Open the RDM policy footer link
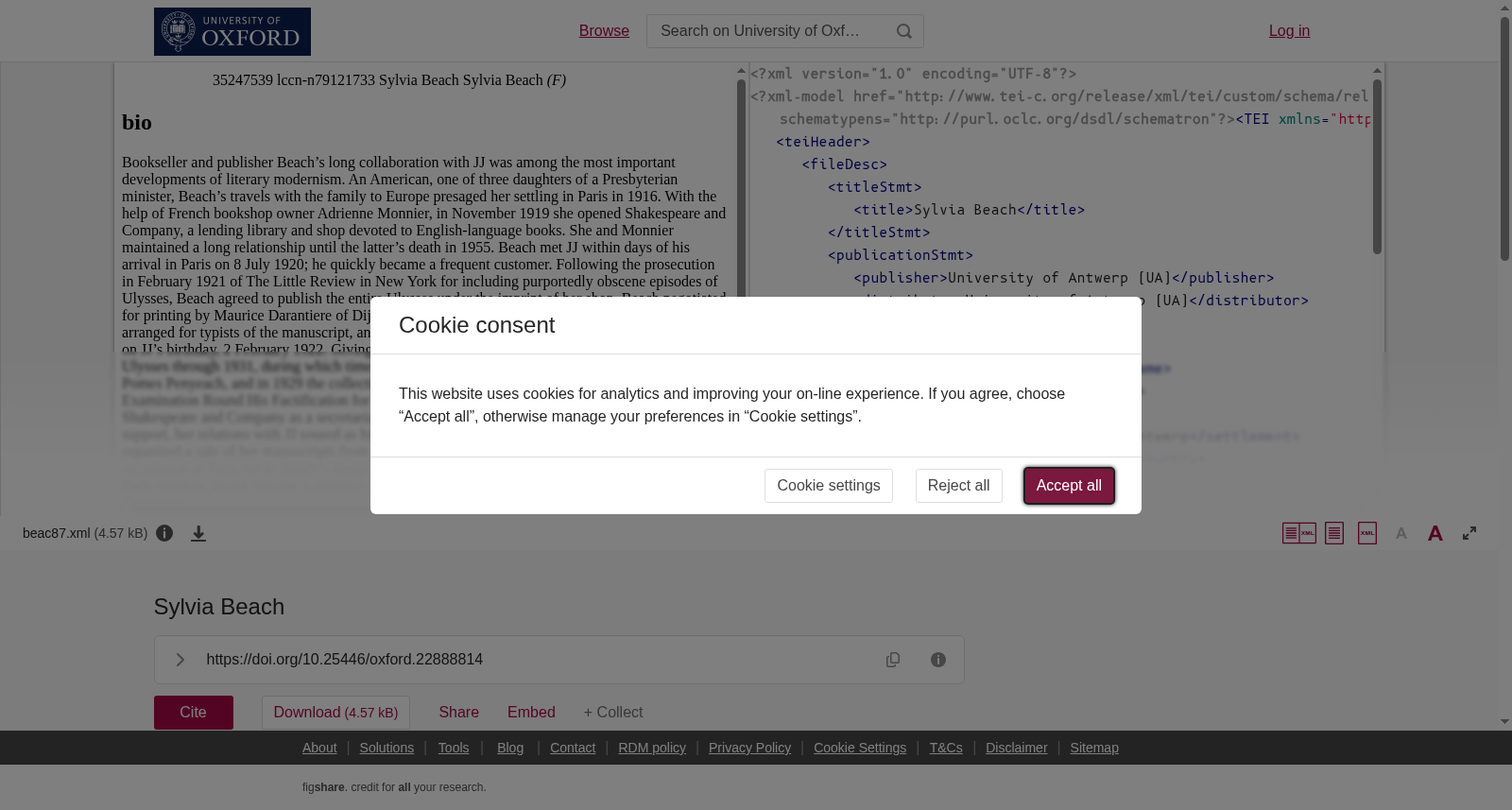1512x810 pixels. coord(652,748)
